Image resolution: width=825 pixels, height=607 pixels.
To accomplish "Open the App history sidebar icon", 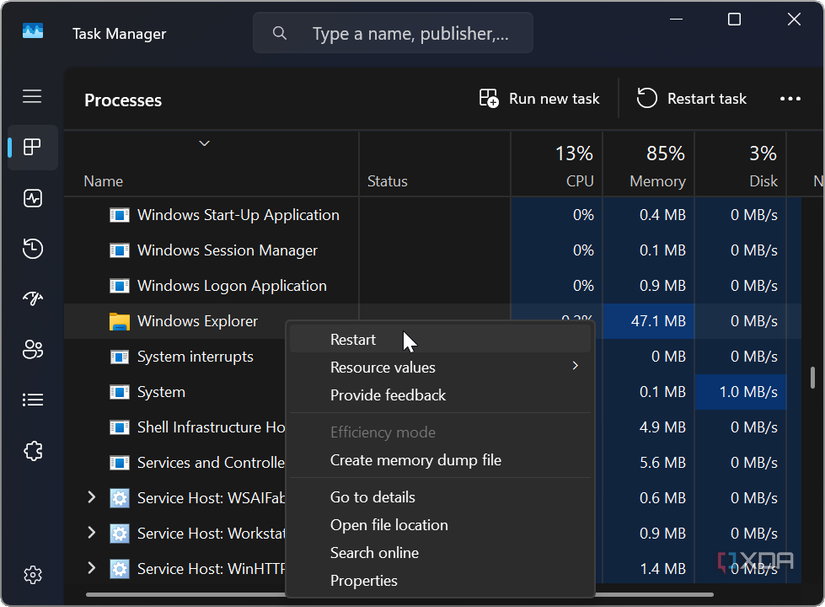I will tap(32, 248).
